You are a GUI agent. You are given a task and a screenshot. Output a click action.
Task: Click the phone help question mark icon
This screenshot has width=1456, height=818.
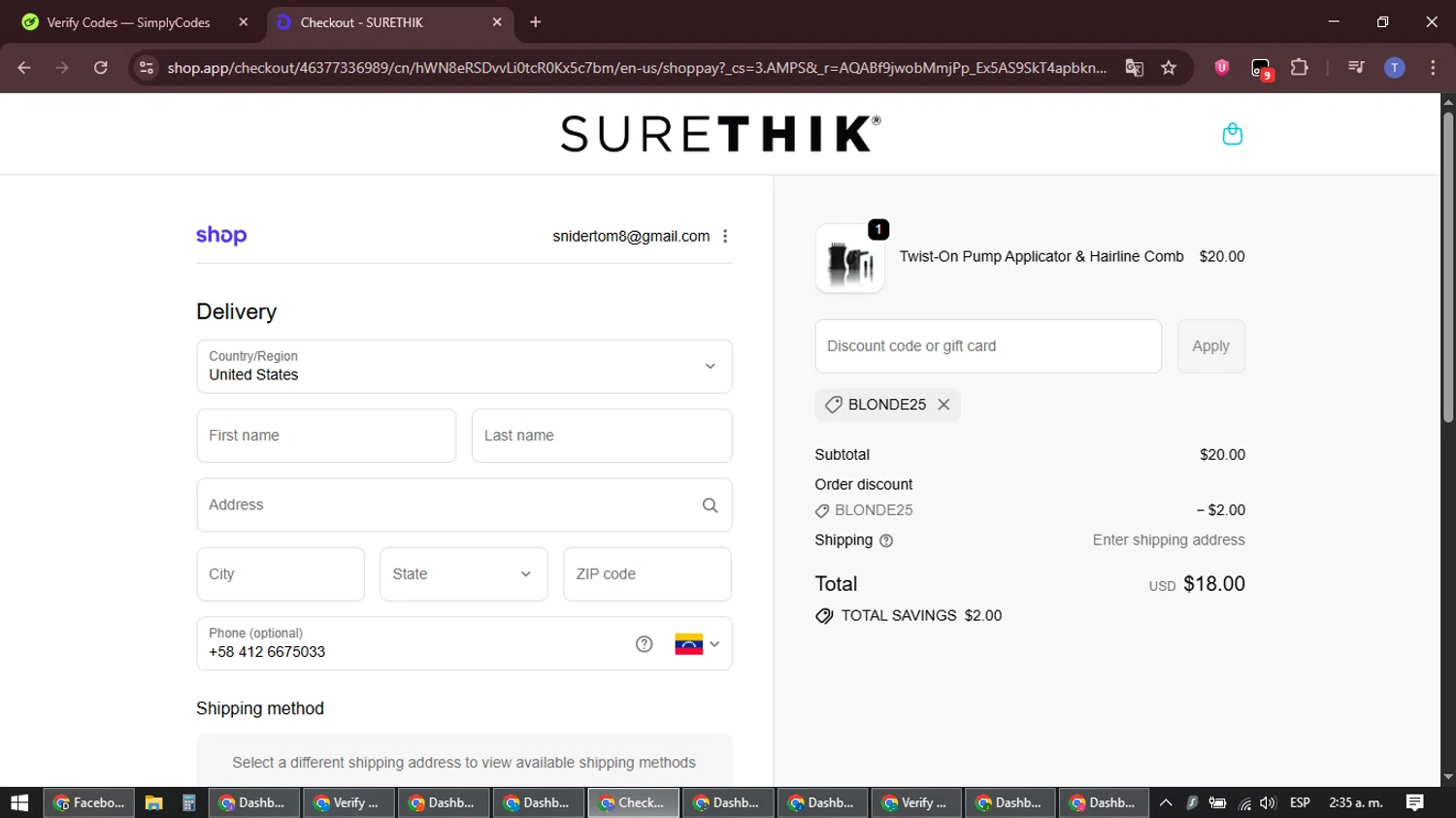coord(644,644)
